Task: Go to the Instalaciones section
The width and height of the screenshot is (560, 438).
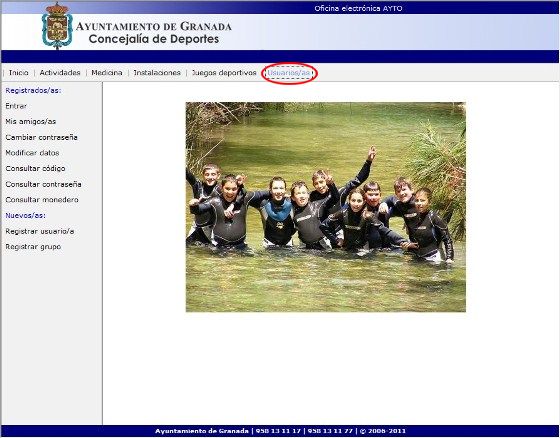Action: pos(157,73)
